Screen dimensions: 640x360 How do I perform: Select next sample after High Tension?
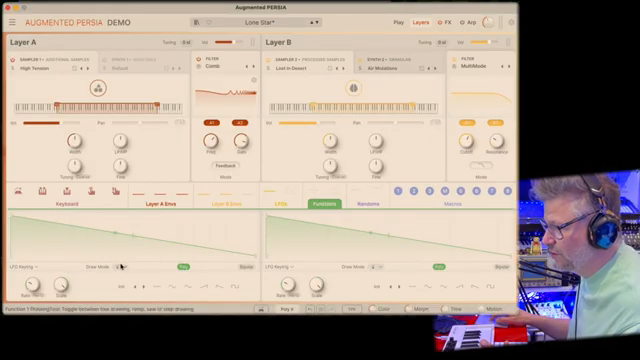pyautogui.click(x=88, y=69)
